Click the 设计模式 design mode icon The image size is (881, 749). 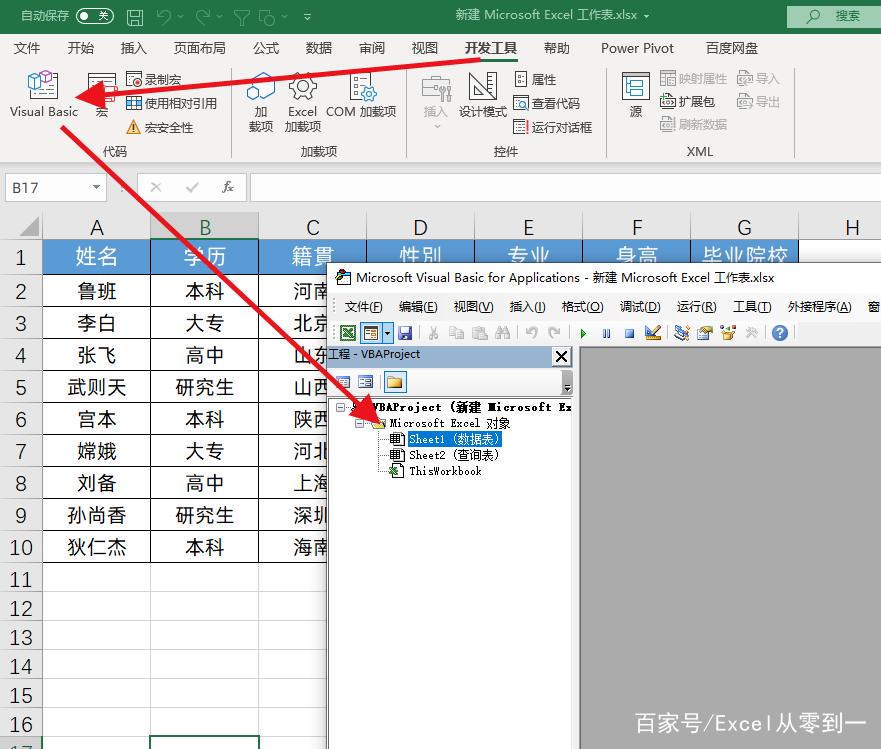482,94
